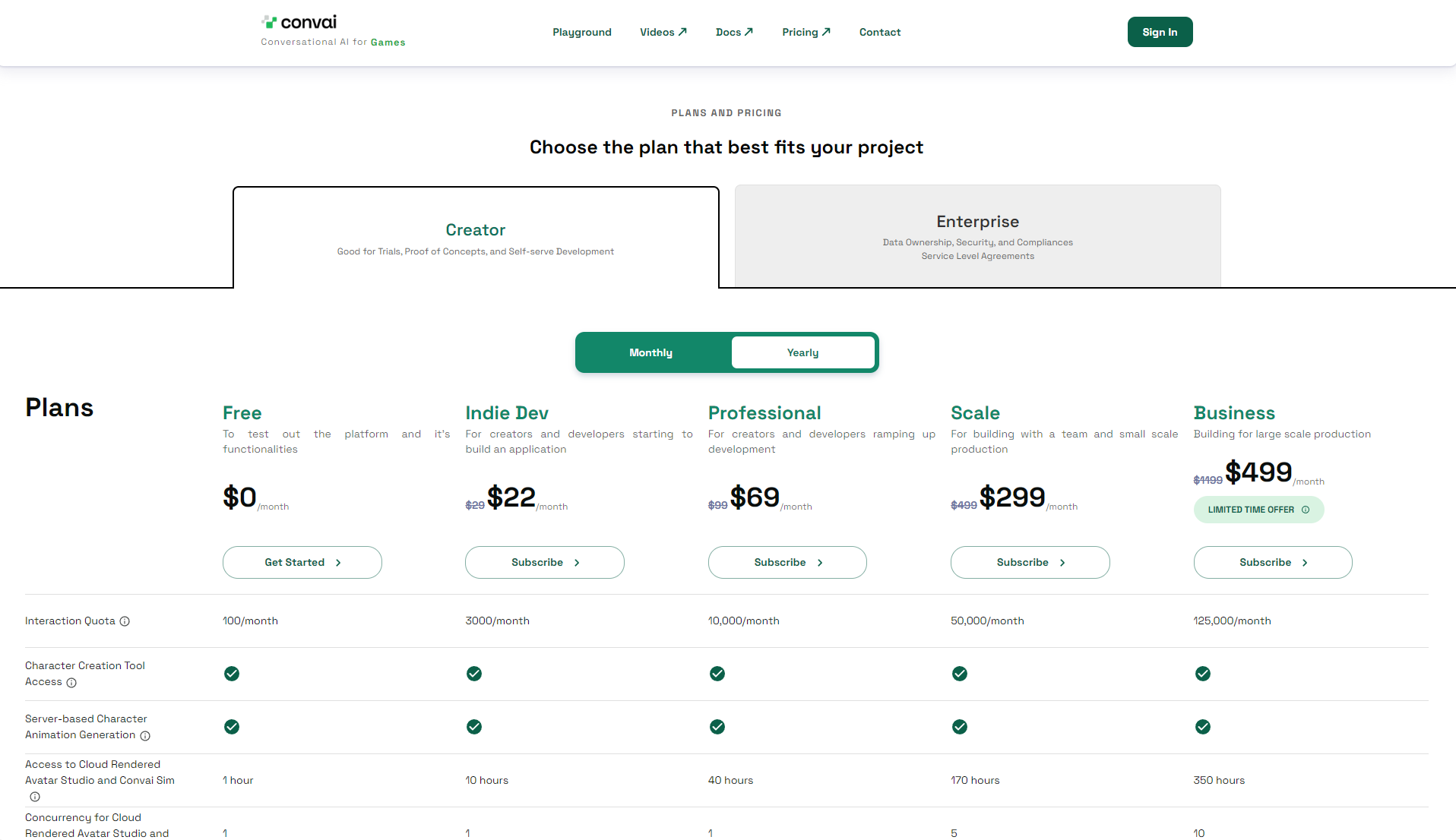Open the Videos external link

point(663,32)
